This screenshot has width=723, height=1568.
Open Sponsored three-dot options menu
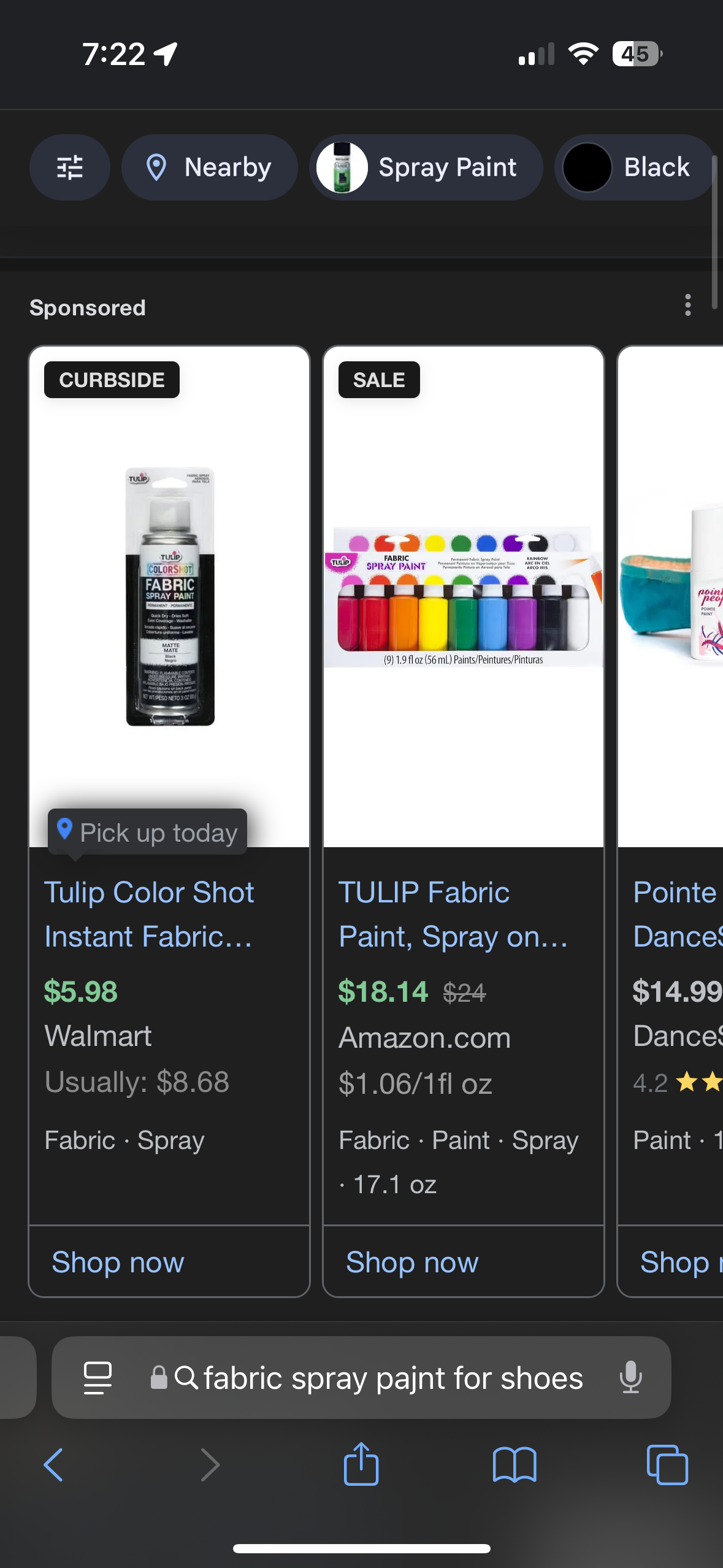tap(688, 305)
